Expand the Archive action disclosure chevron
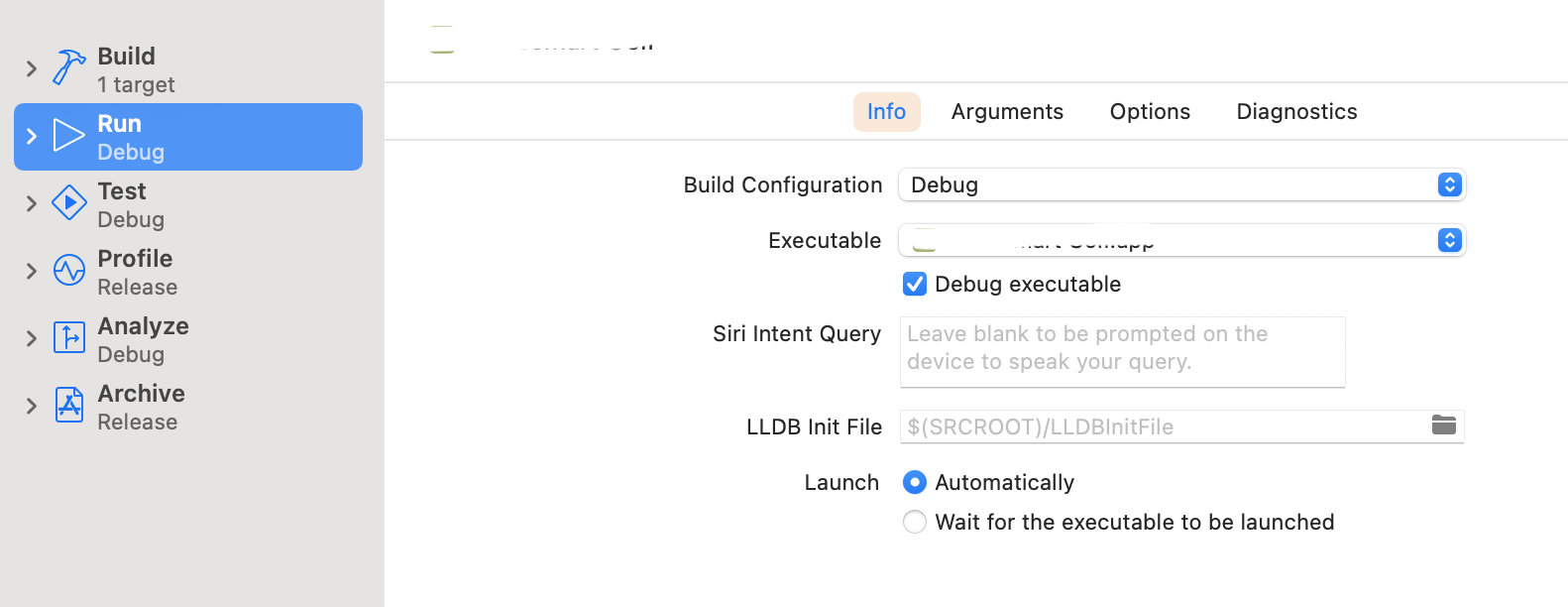The height and width of the screenshot is (607, 1568). [x=31, y=406]
